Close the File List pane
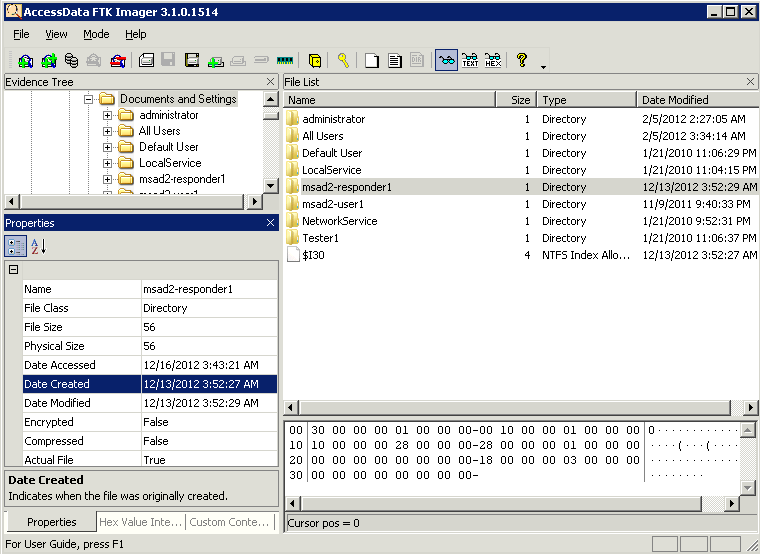Screen dimensions: 760x554 tap(750, 82)
